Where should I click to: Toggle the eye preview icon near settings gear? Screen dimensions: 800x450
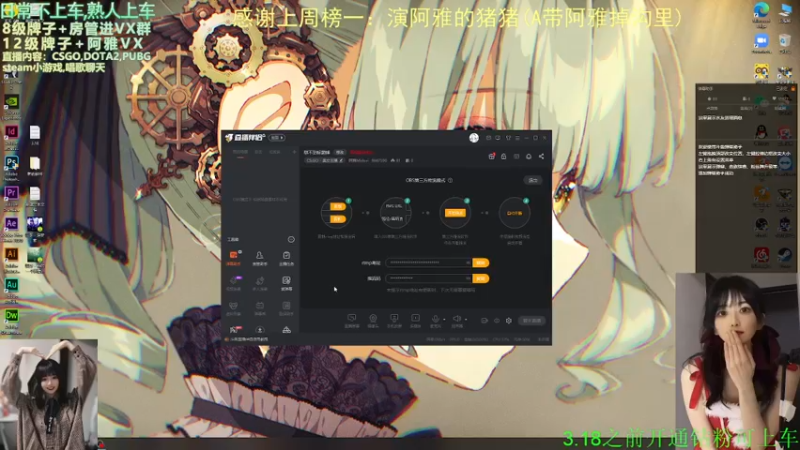click(496, 320)
